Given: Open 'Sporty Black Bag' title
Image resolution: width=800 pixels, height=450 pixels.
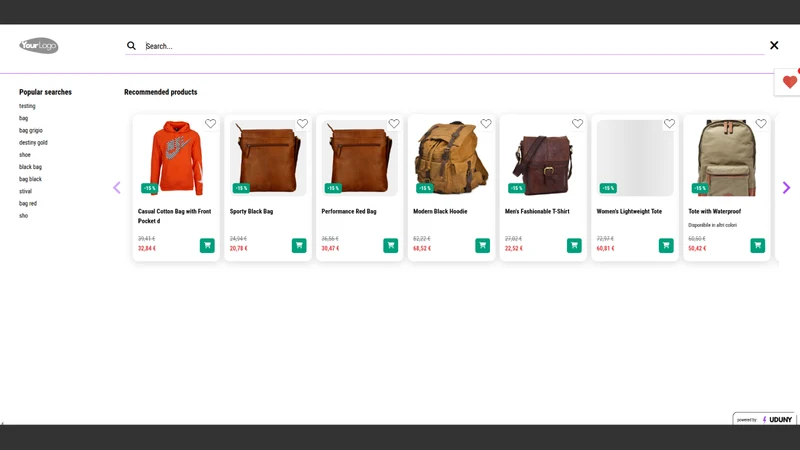Looking at the screenshot, I should click(251, 211).
